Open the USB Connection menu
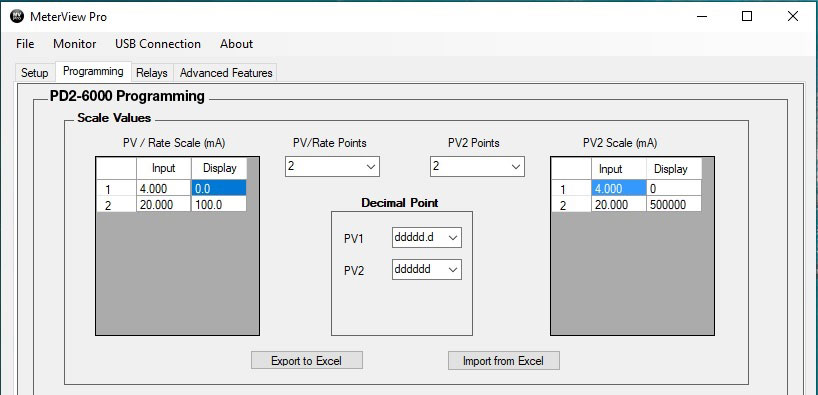The image size is (818, 395). pos(158,44)
